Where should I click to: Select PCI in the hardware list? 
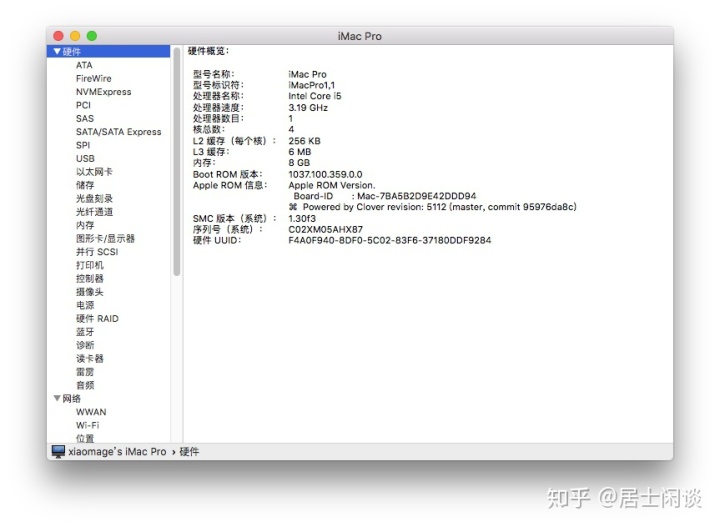(83, 105)
